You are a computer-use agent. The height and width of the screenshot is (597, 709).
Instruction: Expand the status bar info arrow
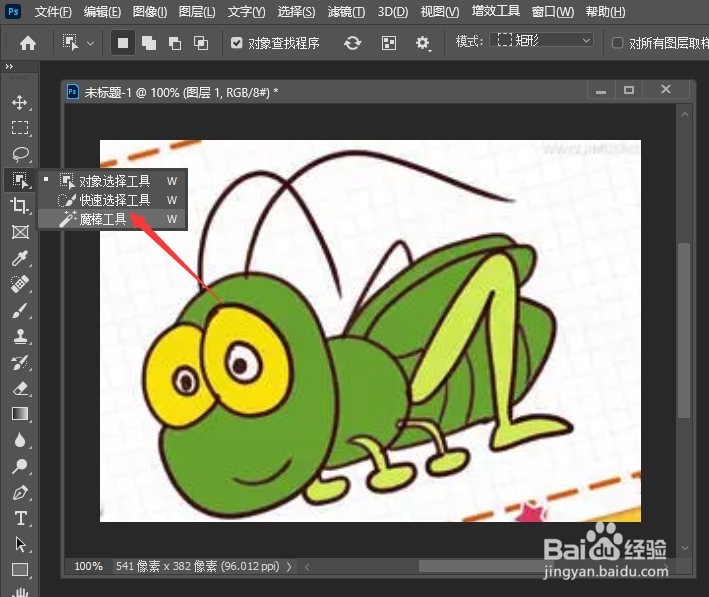pos(289,566)
